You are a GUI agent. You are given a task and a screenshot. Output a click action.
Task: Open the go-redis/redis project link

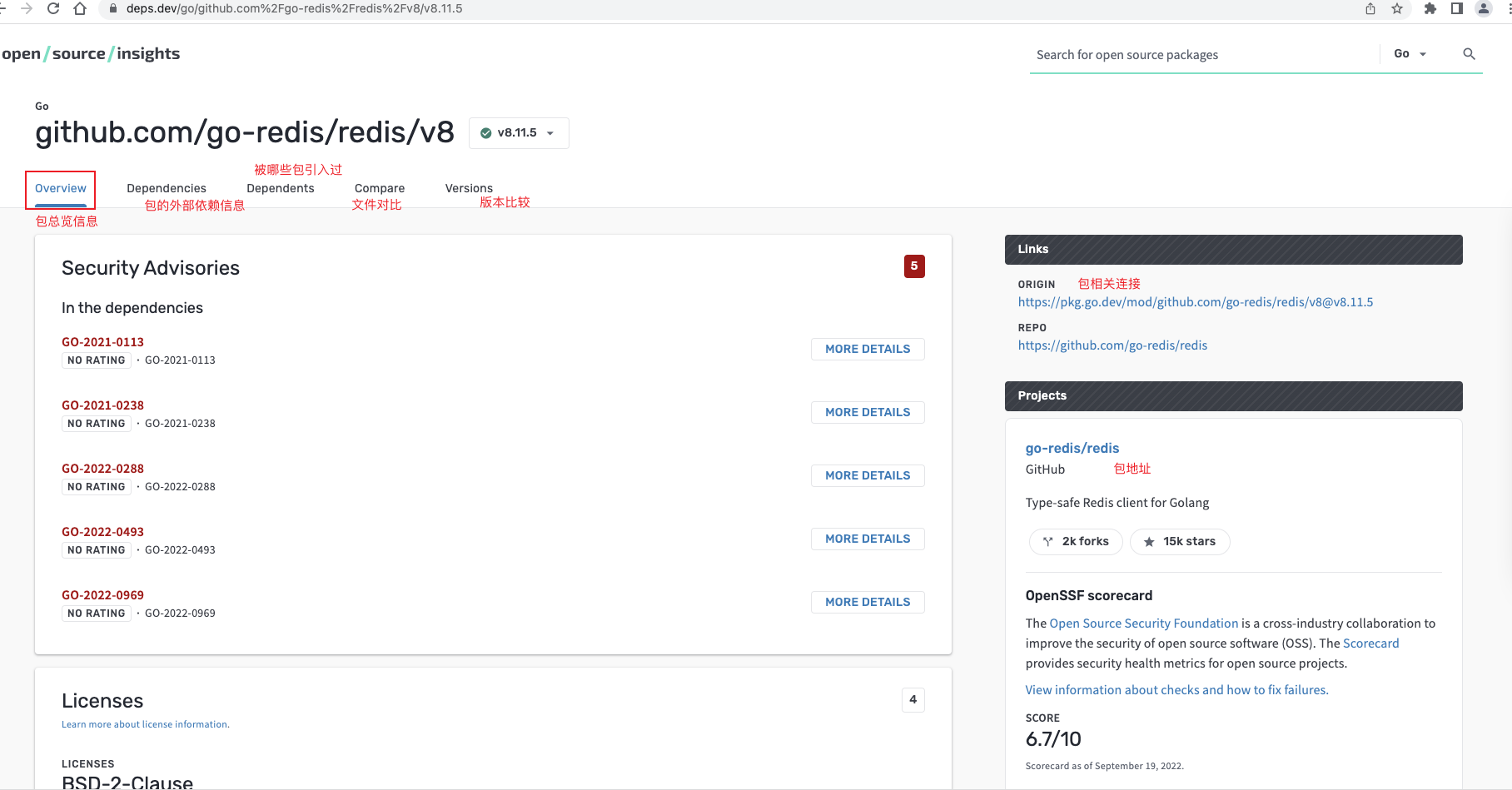[x=1072, y=448]
